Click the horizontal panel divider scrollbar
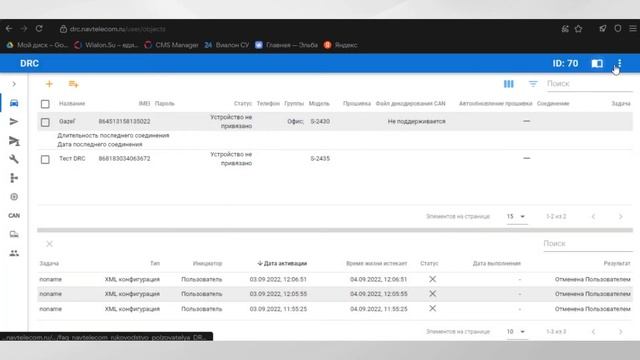 coord(335,230)
